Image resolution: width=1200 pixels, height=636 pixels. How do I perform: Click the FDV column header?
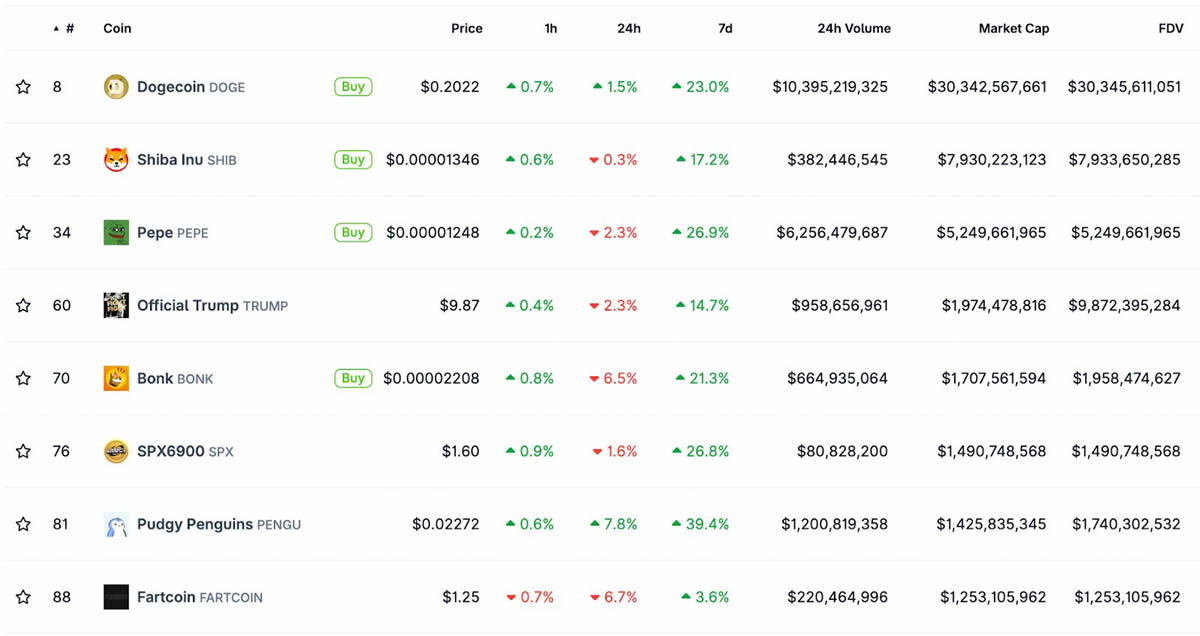click(1170, 29)
